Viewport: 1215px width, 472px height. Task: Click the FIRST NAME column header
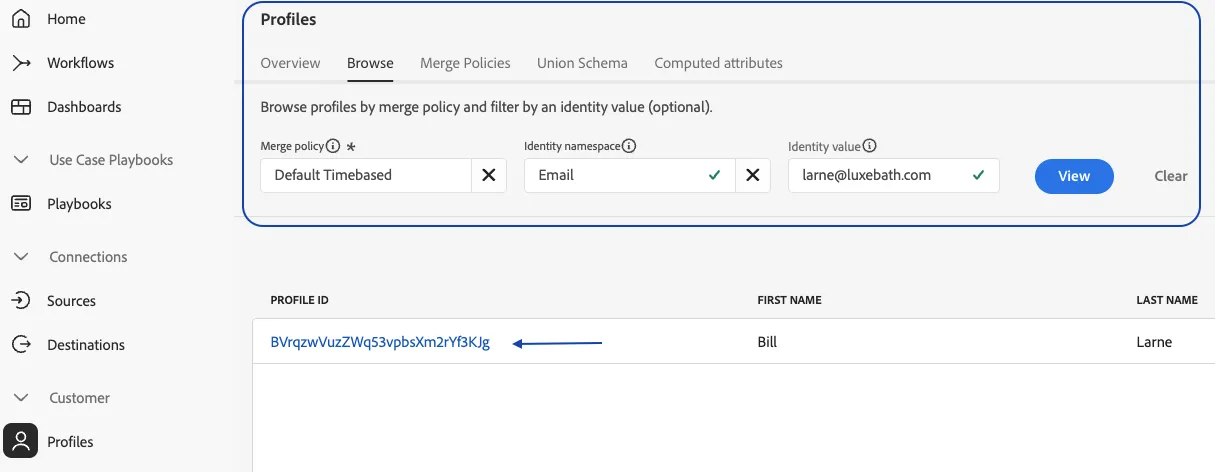790,300
